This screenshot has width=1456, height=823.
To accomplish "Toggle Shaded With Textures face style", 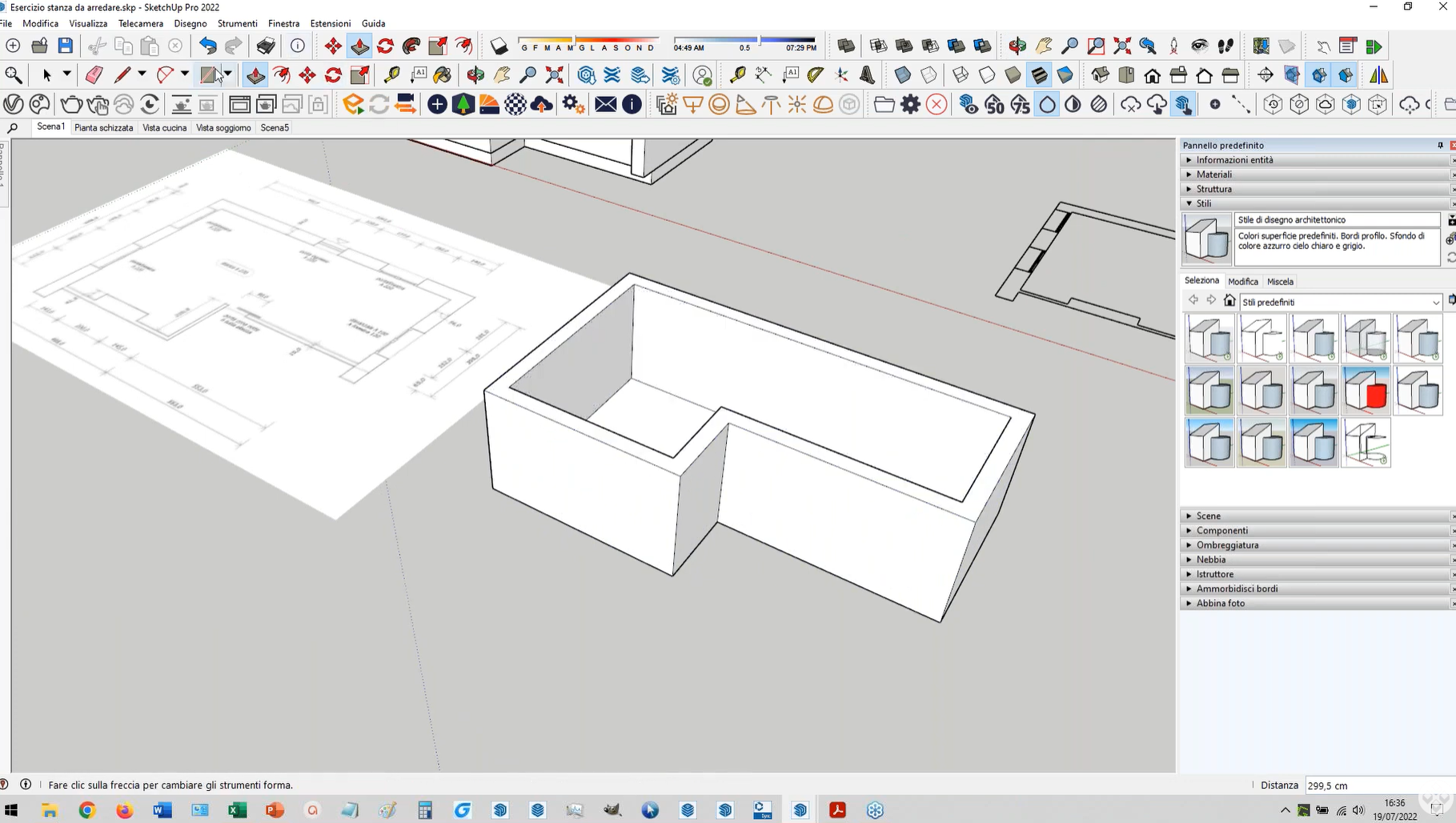I will [x=1038, y=75].
